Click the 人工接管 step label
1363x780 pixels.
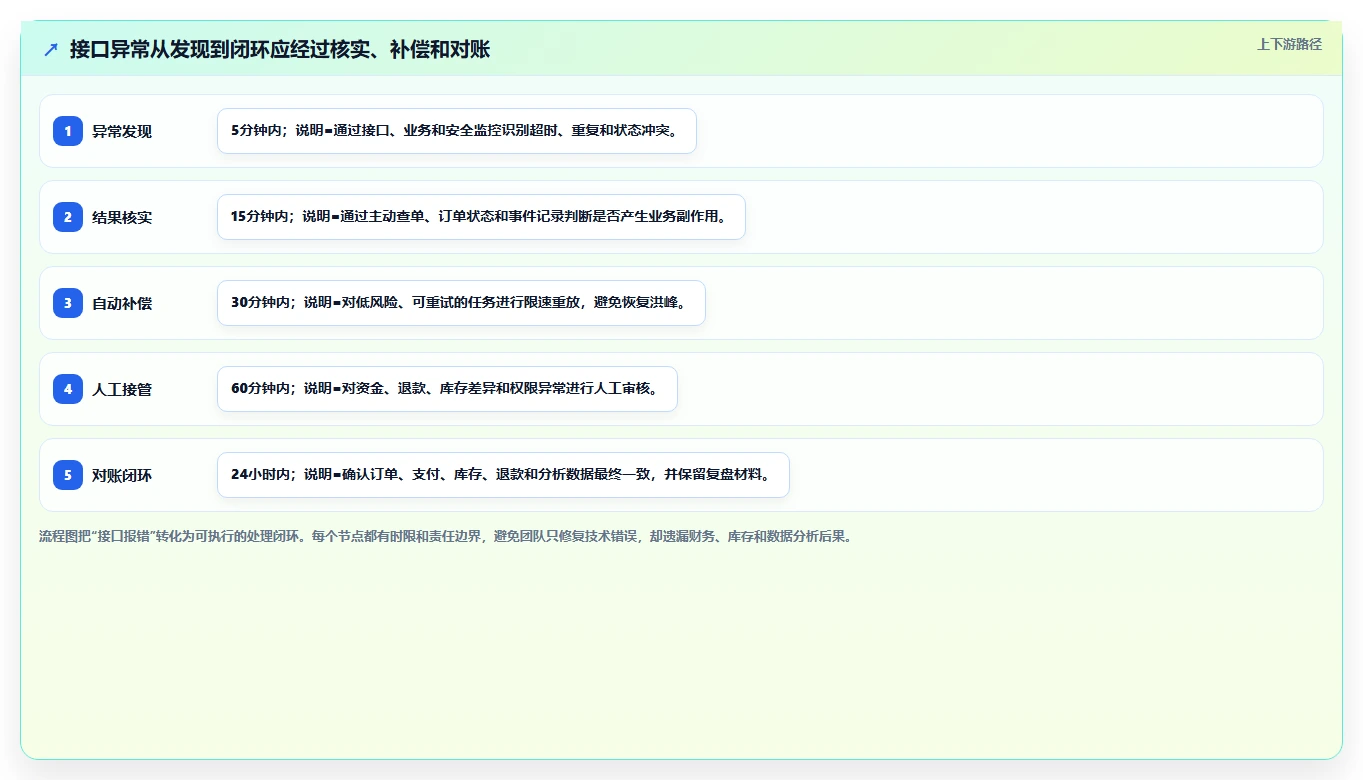click(122, 389)
